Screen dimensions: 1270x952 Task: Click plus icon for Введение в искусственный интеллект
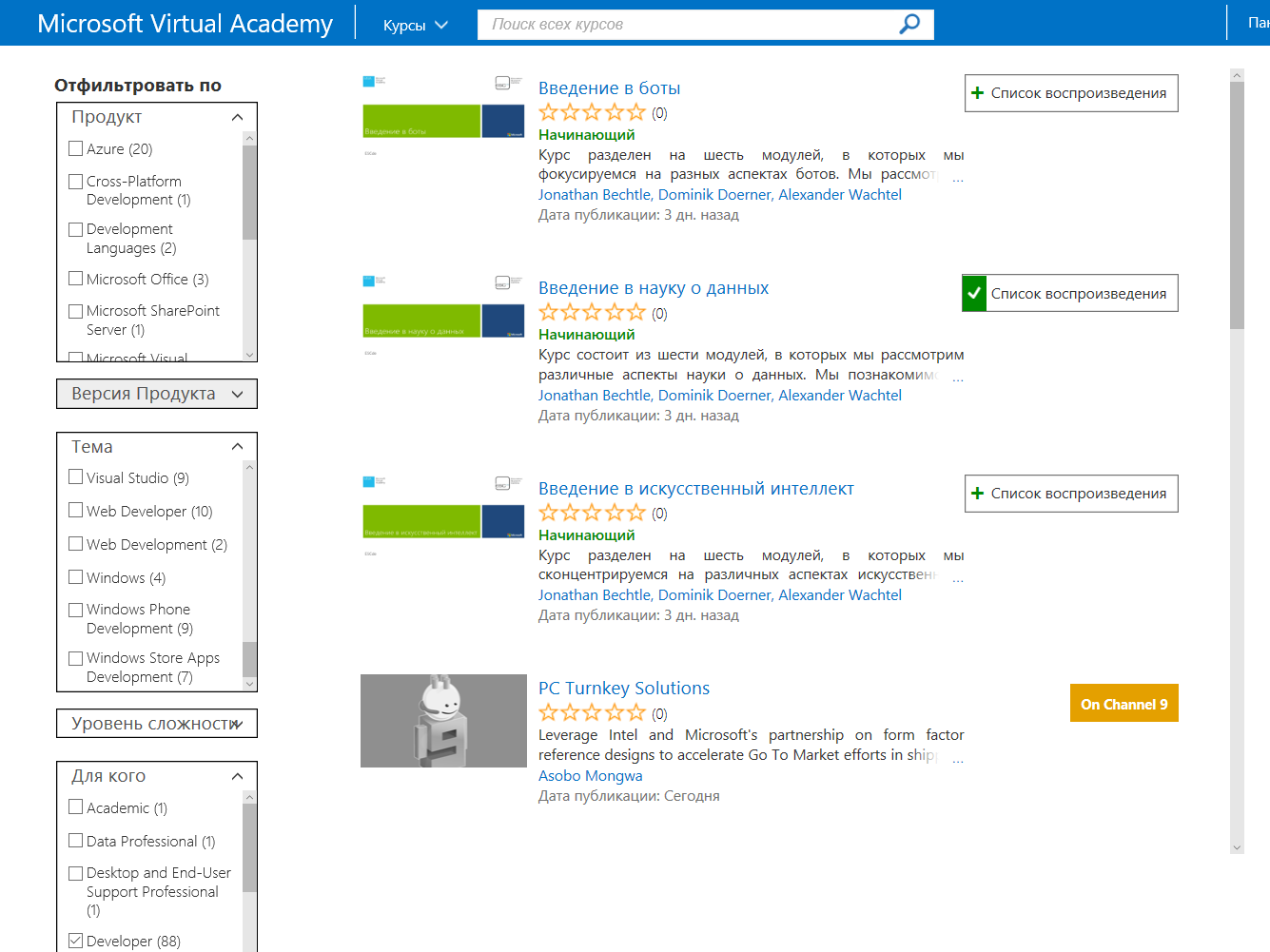(977, 494)
